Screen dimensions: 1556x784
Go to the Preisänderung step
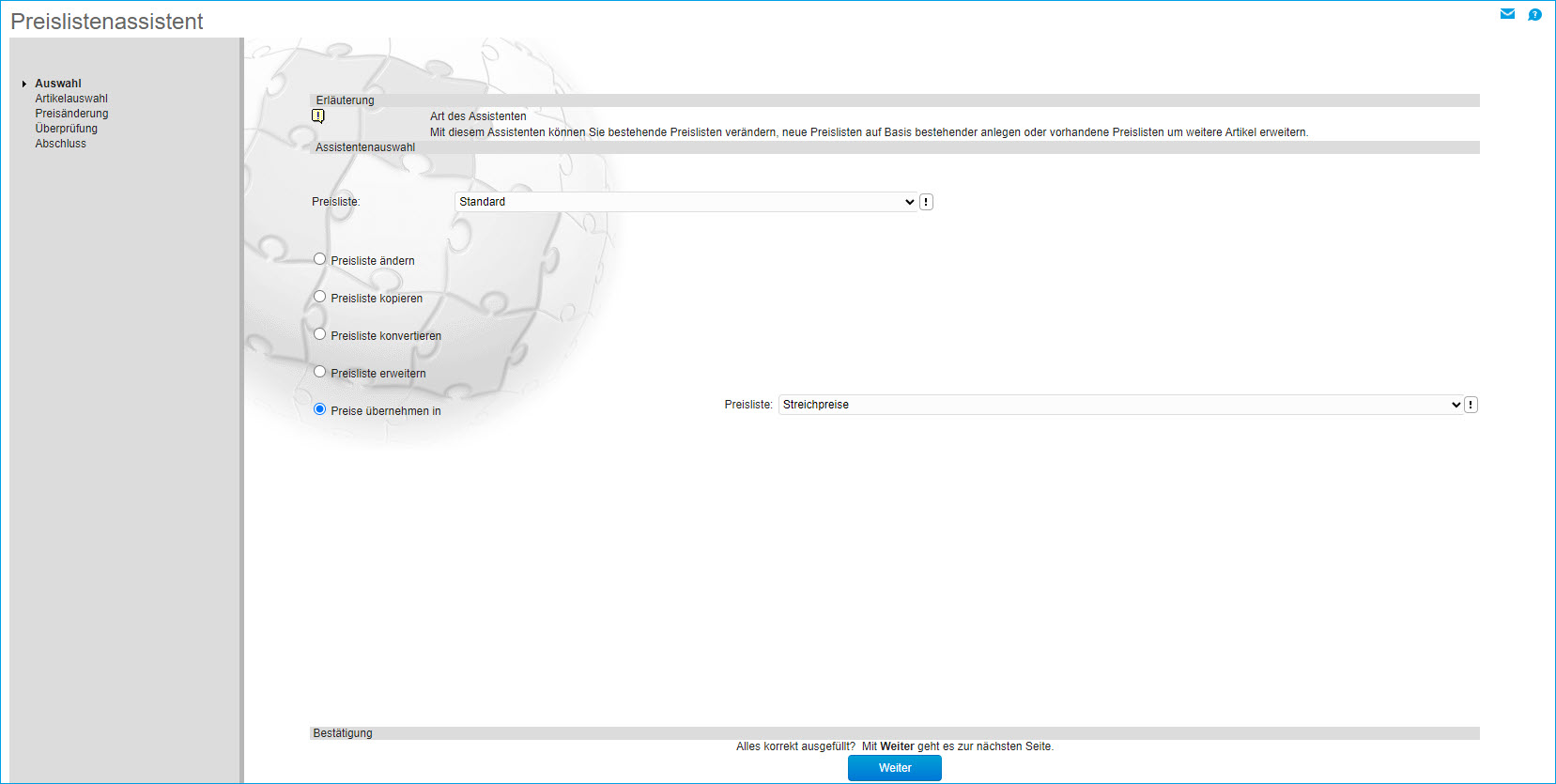71,114
